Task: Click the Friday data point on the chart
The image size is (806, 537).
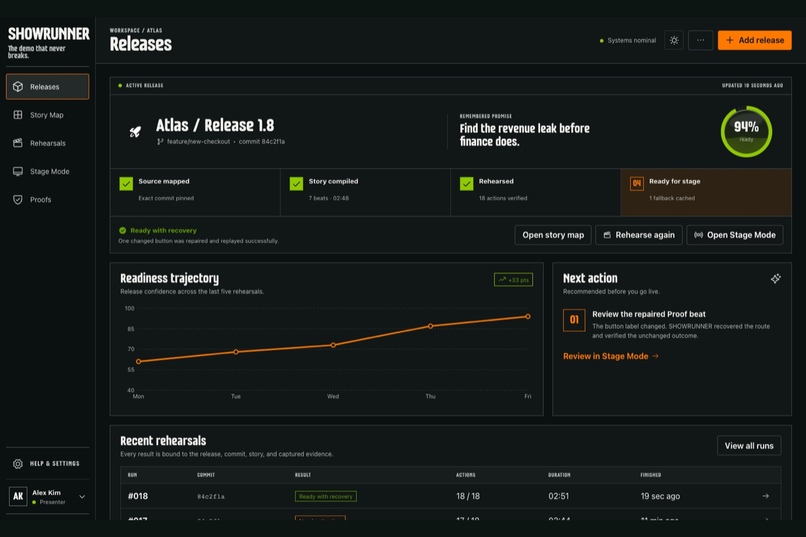Action: 528,317
